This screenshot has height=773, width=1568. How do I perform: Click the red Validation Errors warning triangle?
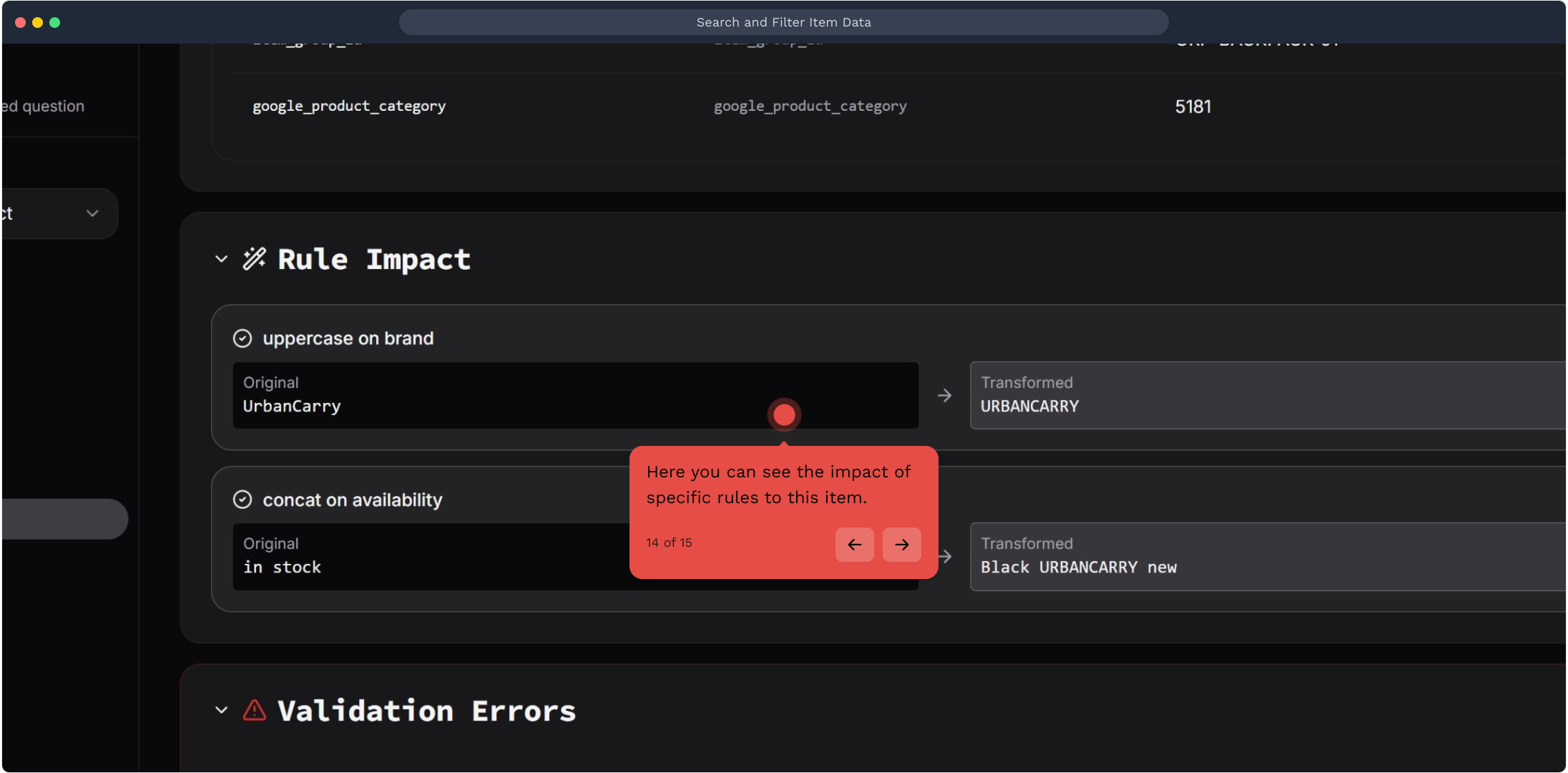[254, 710]
